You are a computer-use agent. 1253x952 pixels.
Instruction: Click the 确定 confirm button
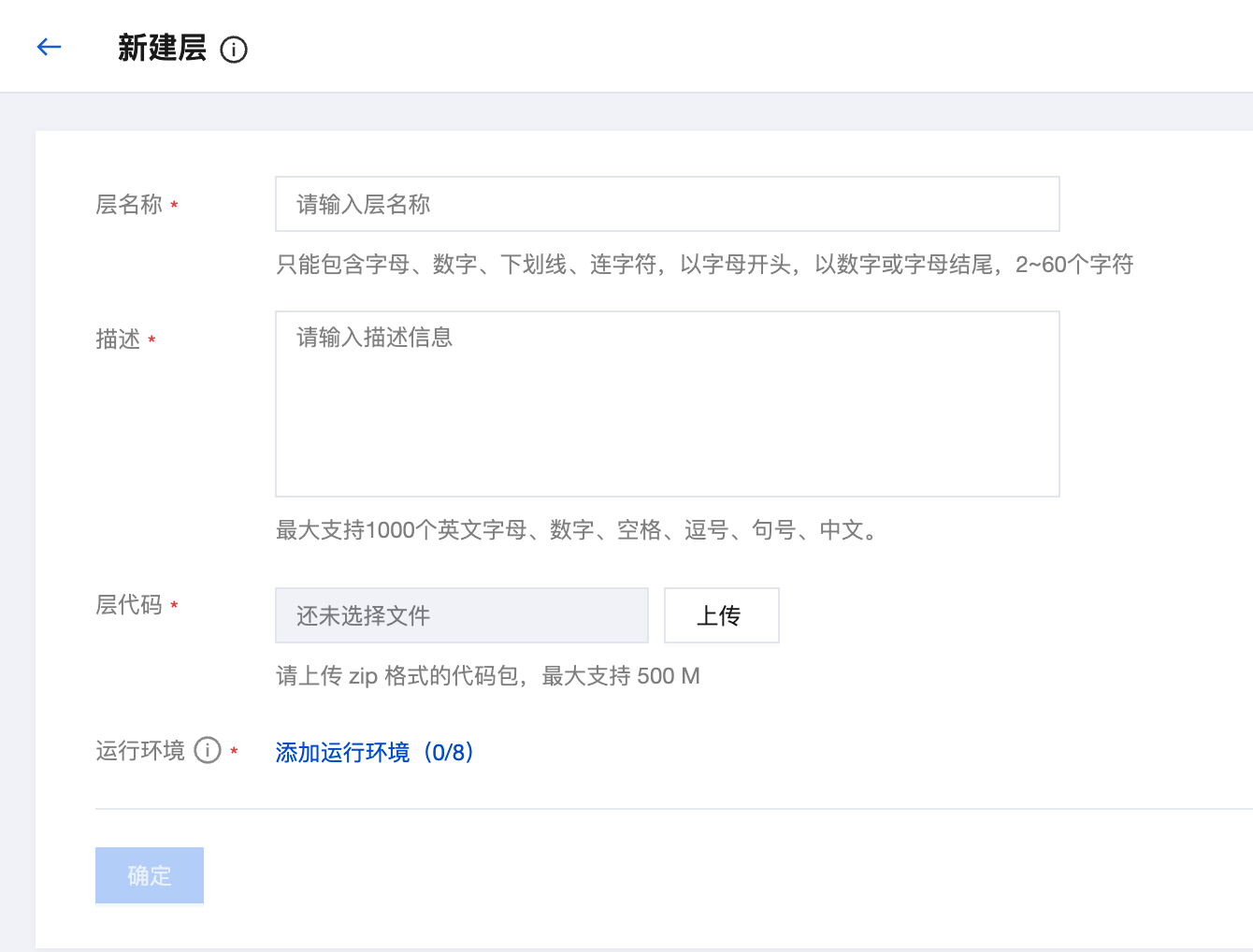pos(150,875)
